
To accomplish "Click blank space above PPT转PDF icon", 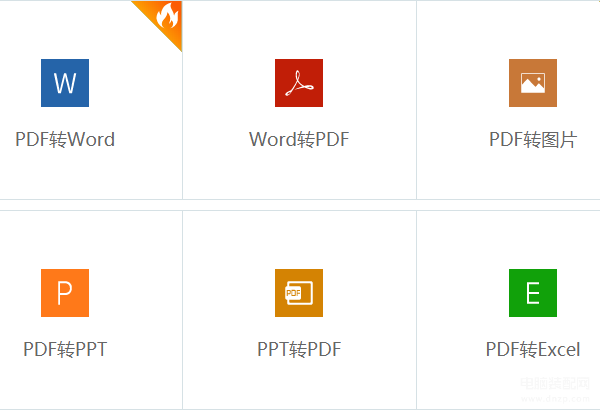I will pos(299,240).
